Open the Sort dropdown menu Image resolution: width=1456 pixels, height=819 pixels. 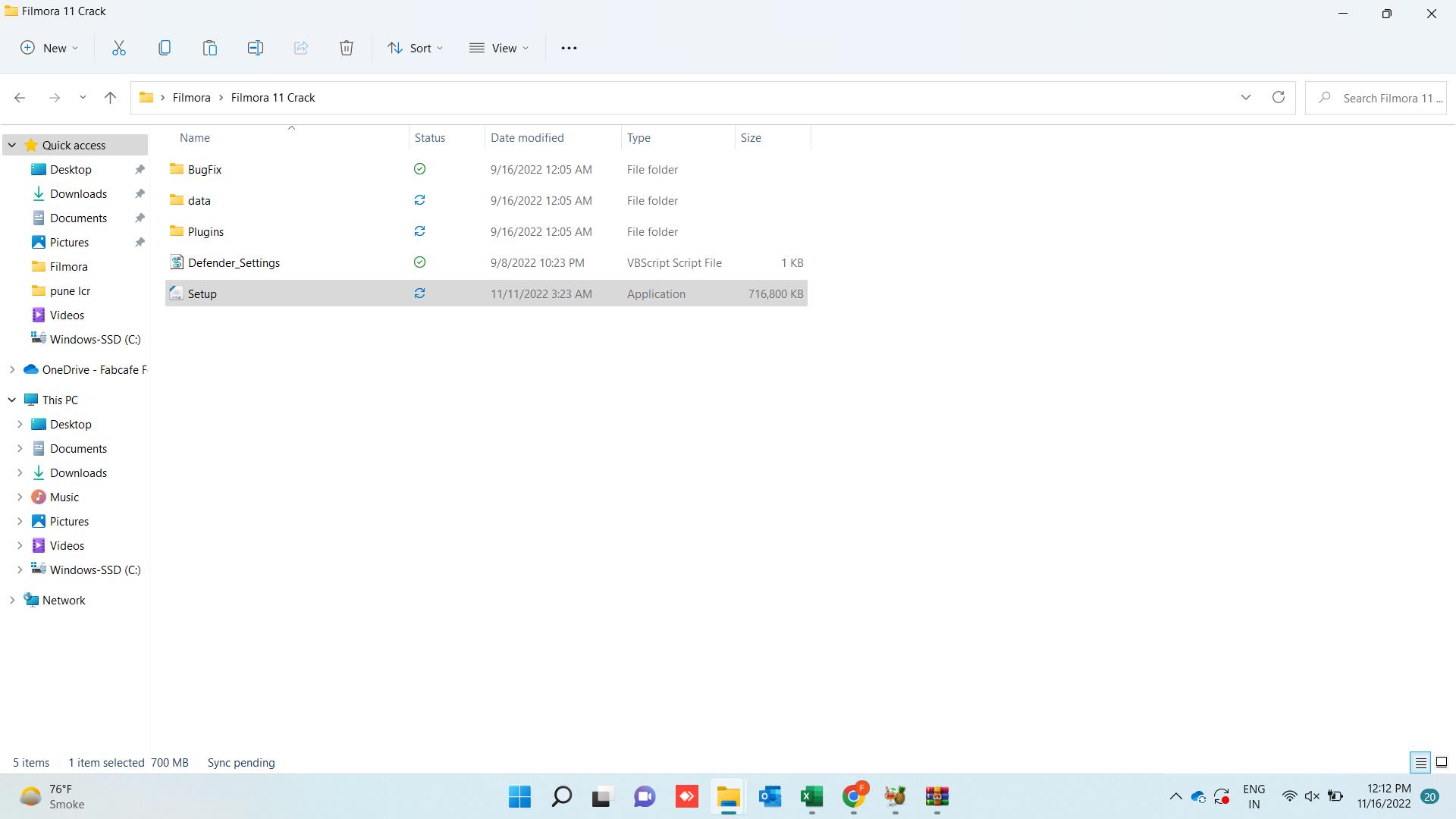point(415,48)
